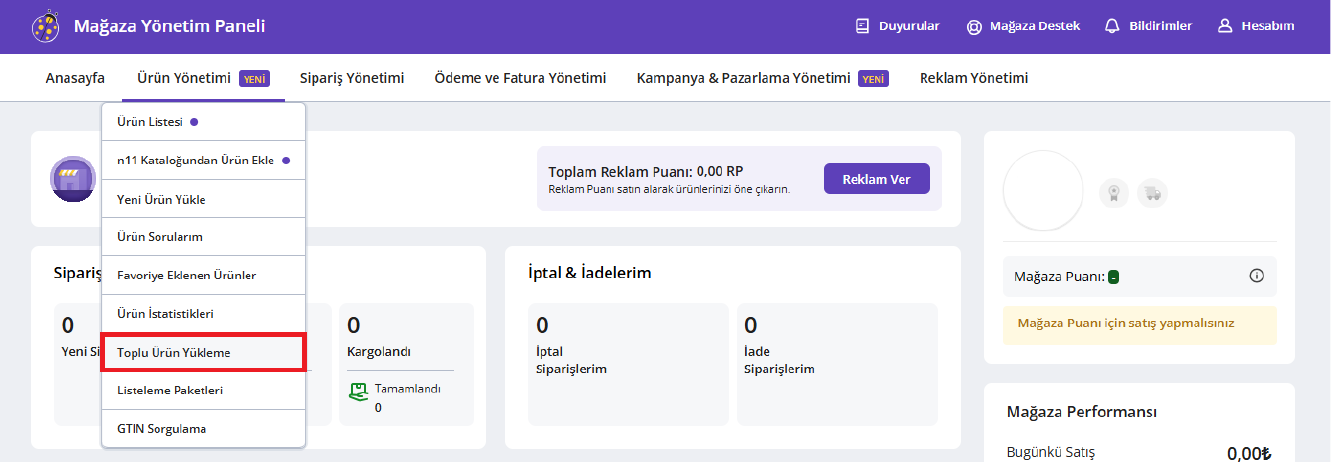Expand Ödeme ve Fatura Yönetimi menu
The image size is (1331, 462).
[520, 78]
